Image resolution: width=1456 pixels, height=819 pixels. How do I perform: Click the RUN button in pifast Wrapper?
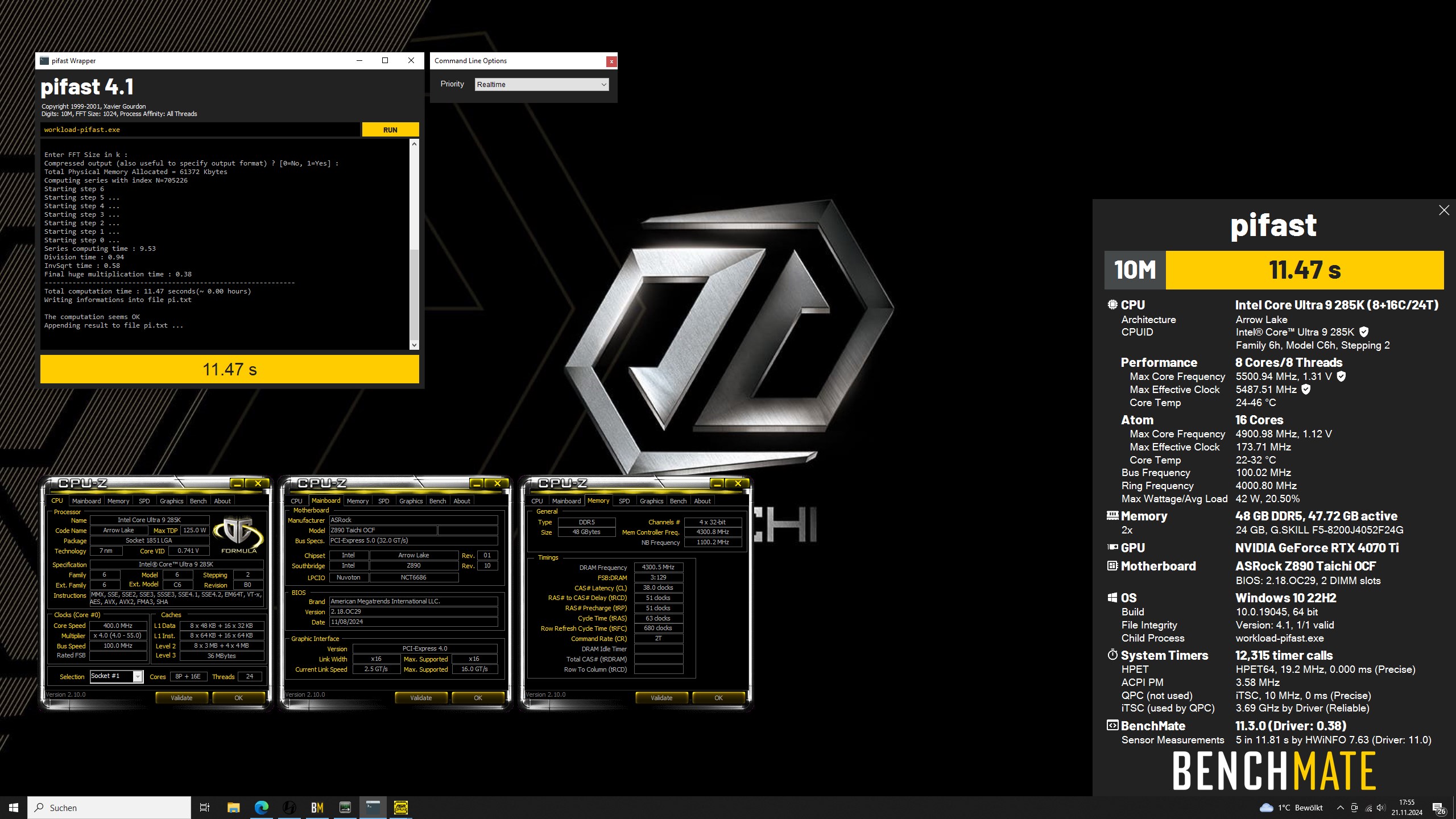[390, 130]
